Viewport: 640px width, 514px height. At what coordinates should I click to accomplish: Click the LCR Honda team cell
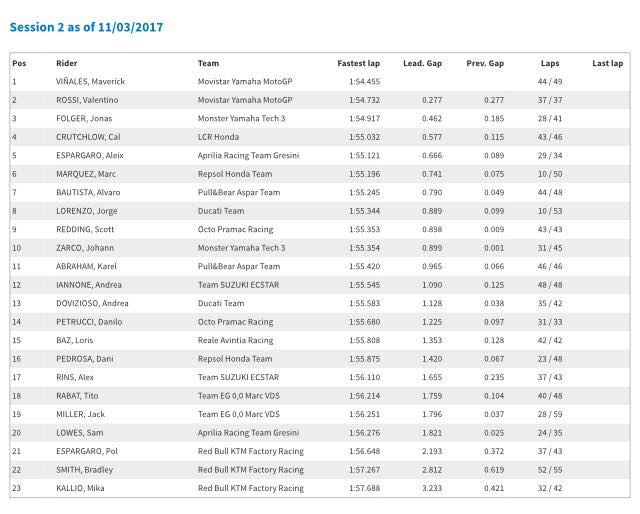point(218,137)
